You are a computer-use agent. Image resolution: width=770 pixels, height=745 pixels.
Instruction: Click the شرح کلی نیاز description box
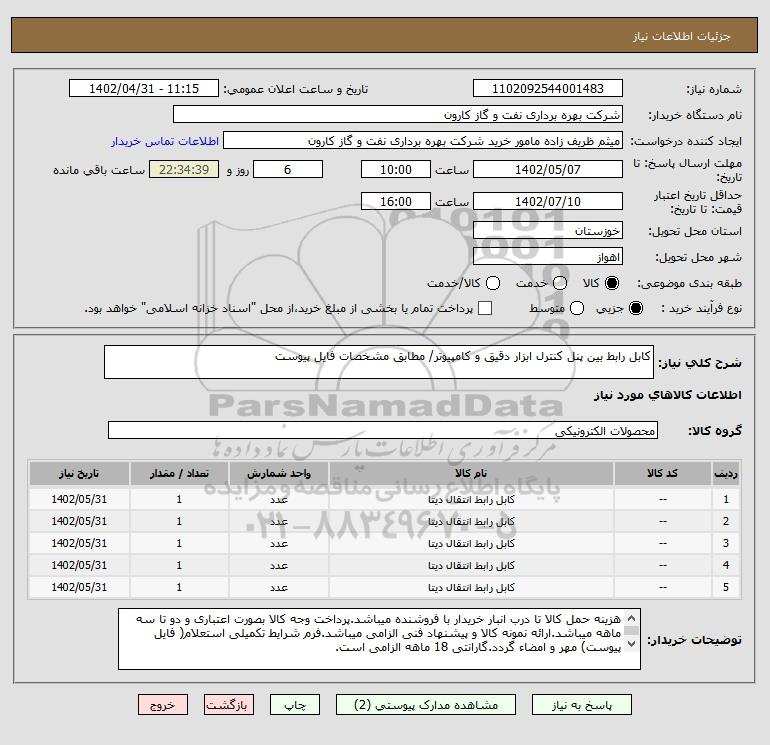point(379,362)
